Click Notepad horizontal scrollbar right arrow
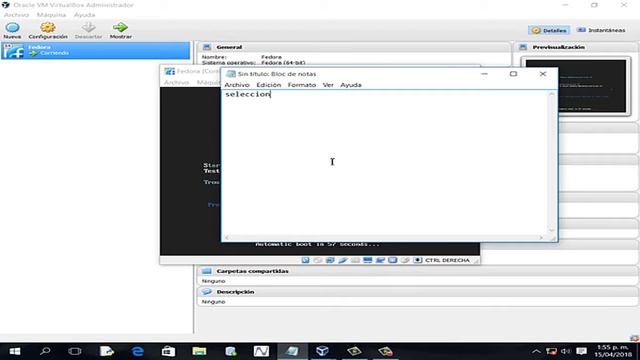The height and width of the screenshot is (360, 640). point(542,238)
